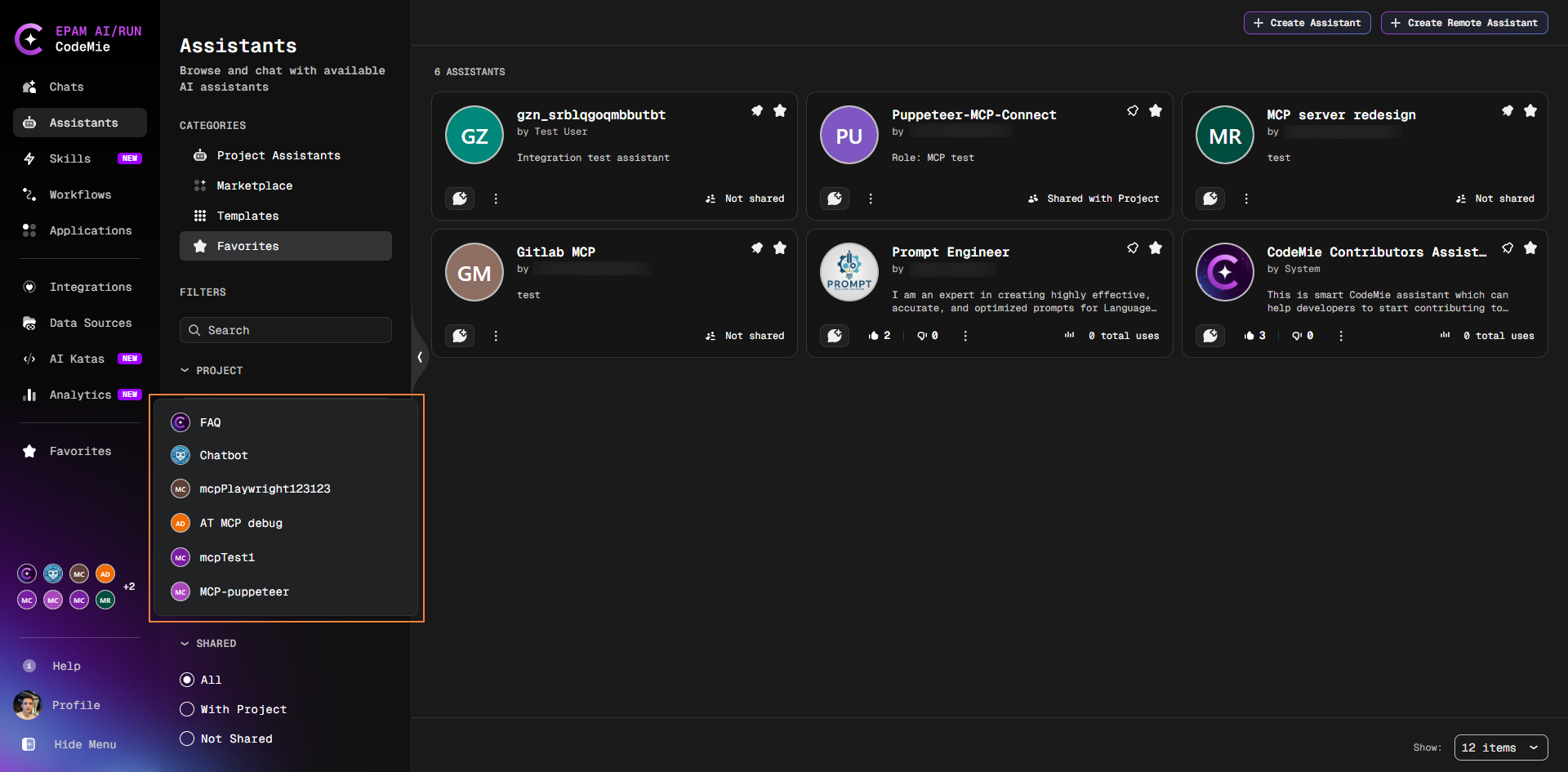Choose mcpPlaywright123123 from the list
Screen dimensions: 1568x772
[x=286, y=489]
